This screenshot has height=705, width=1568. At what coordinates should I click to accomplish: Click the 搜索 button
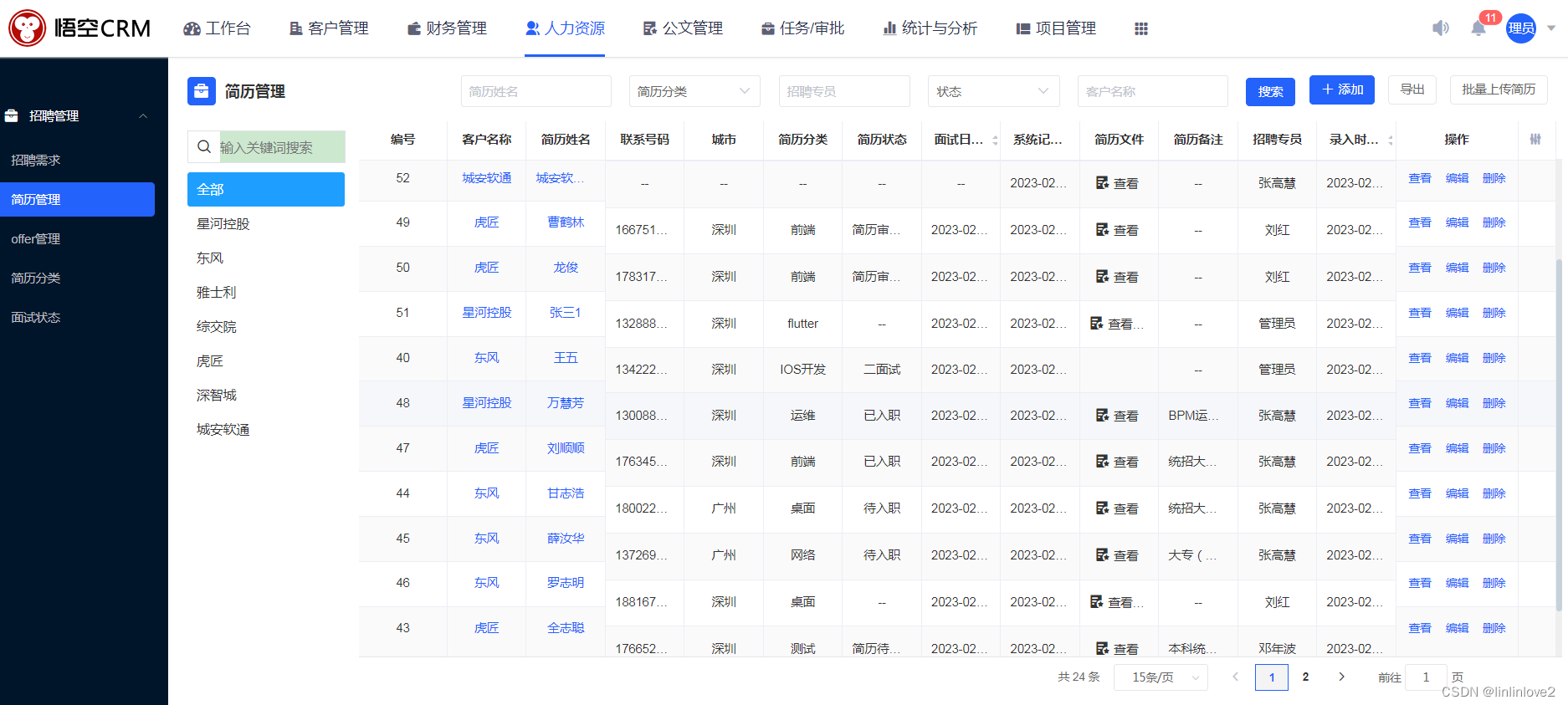click(1270, 92)
